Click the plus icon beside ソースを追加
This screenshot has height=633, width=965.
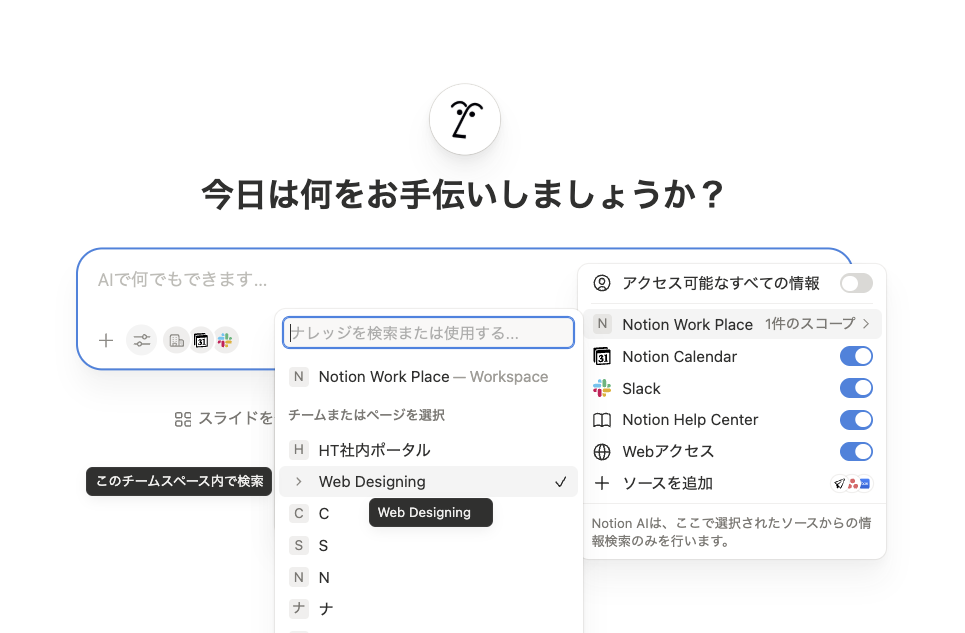(x=601, y=484)
